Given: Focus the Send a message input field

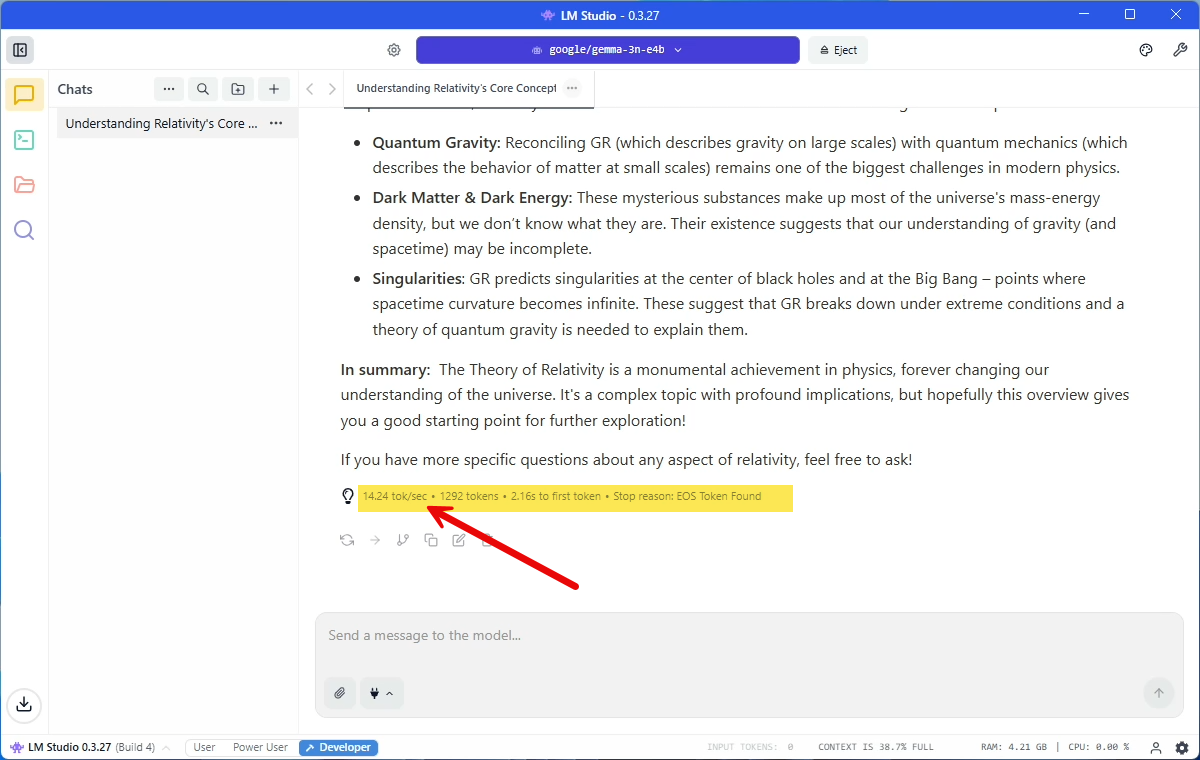Looking at the screenshot, I should [748, 636].
